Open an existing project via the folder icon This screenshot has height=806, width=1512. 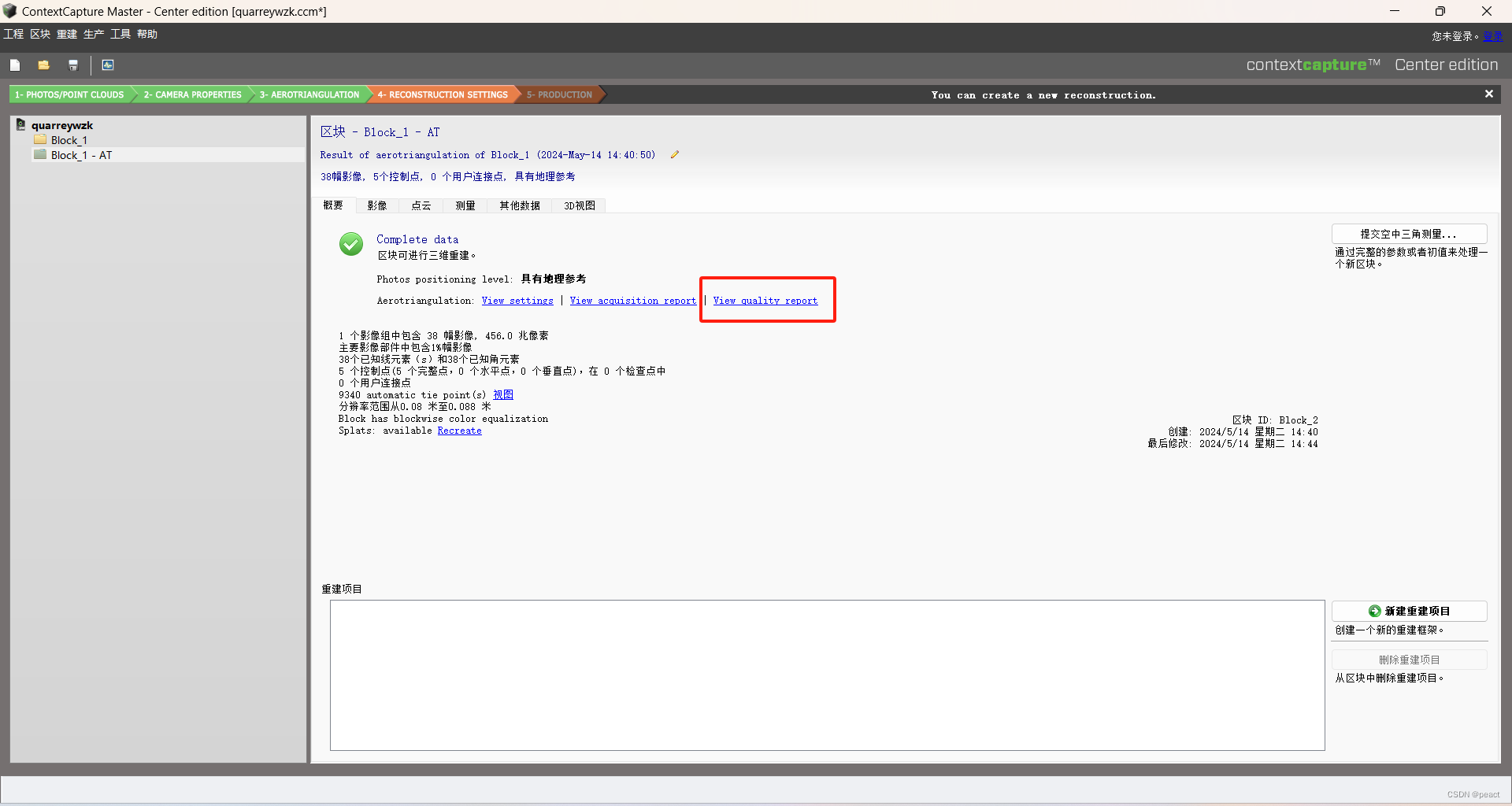[43, 65]
